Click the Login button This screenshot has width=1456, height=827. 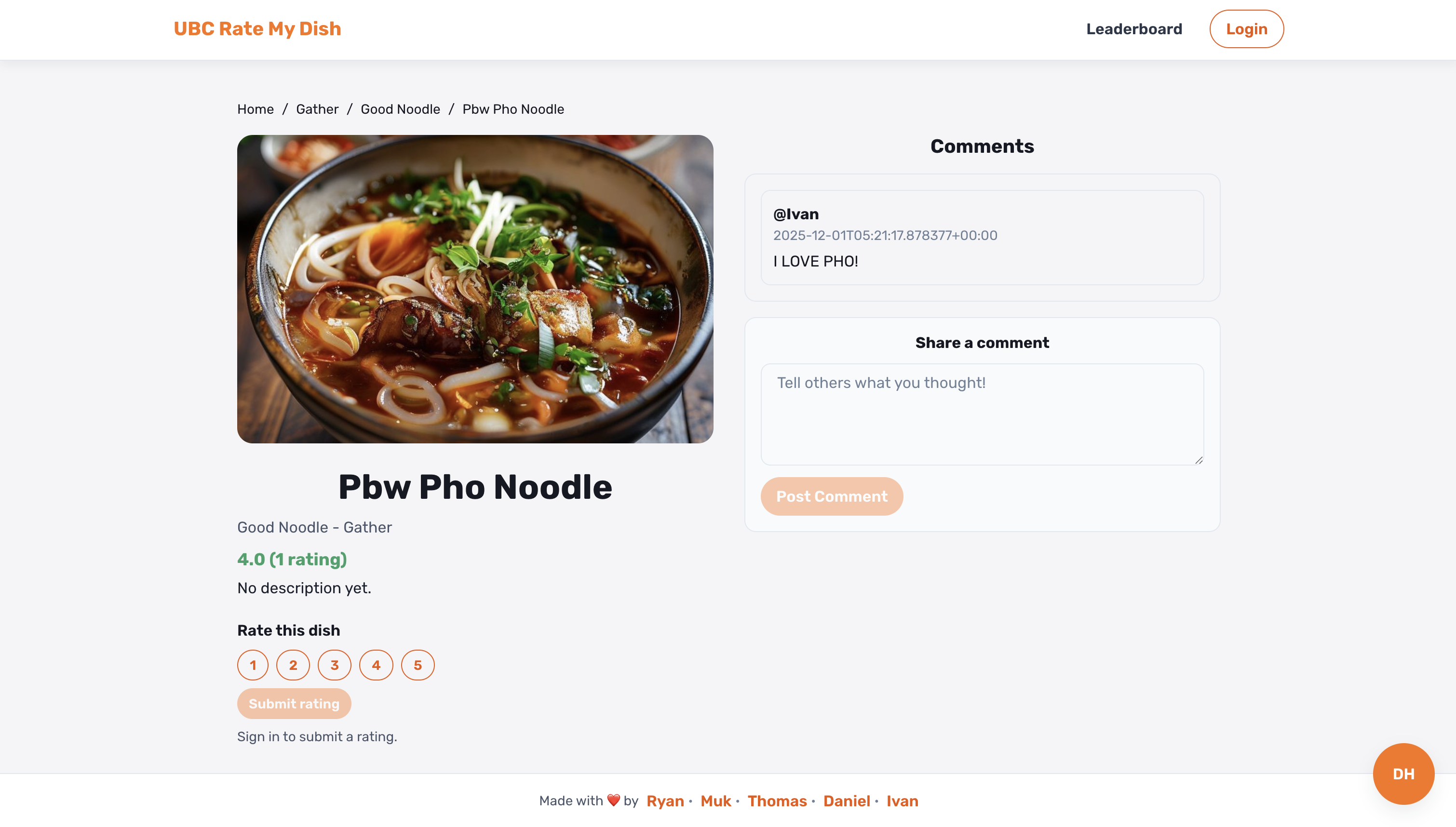(1246, 29)
